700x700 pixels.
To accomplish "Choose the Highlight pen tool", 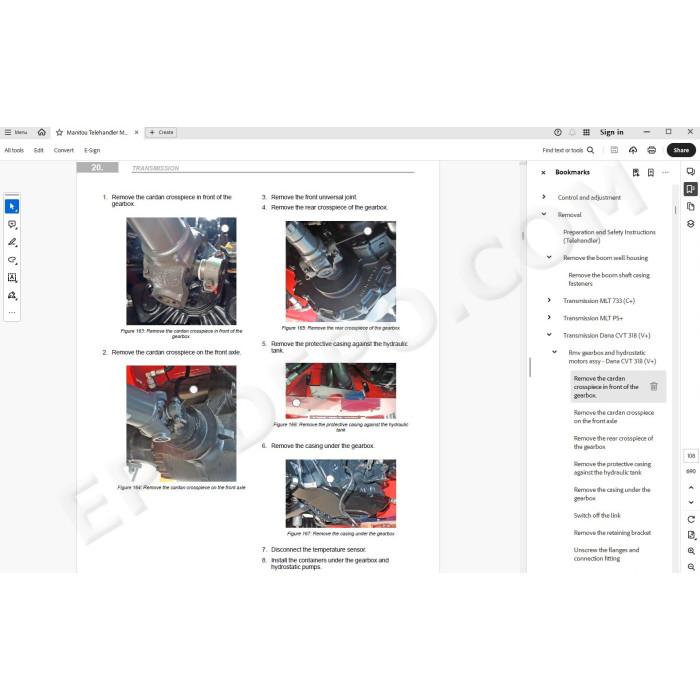I will click(x=12, y=242).
